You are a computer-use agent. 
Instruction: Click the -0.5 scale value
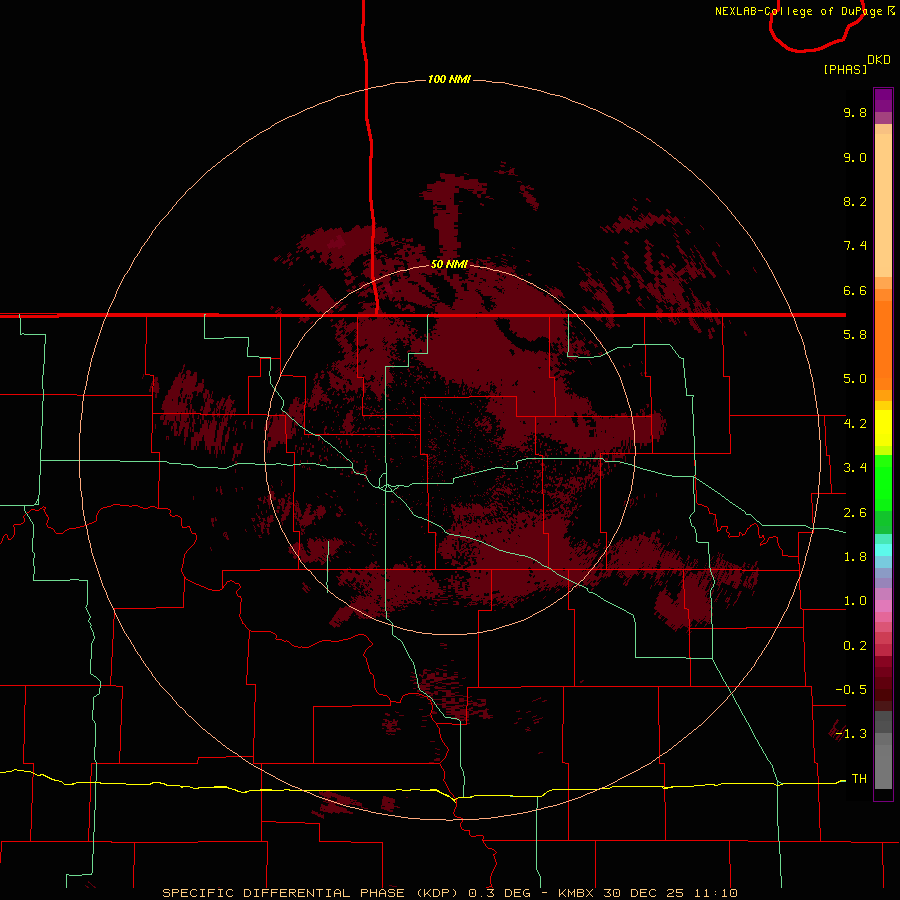(851, 690)
